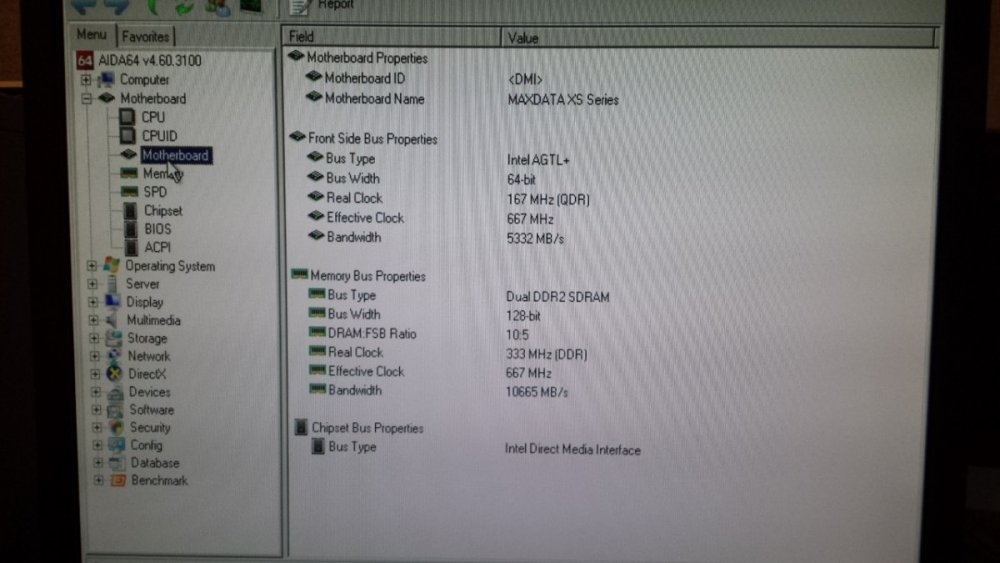Select the BIOS chip icon
This screenshot has height=563, width=1000.
tap(128, 229)
